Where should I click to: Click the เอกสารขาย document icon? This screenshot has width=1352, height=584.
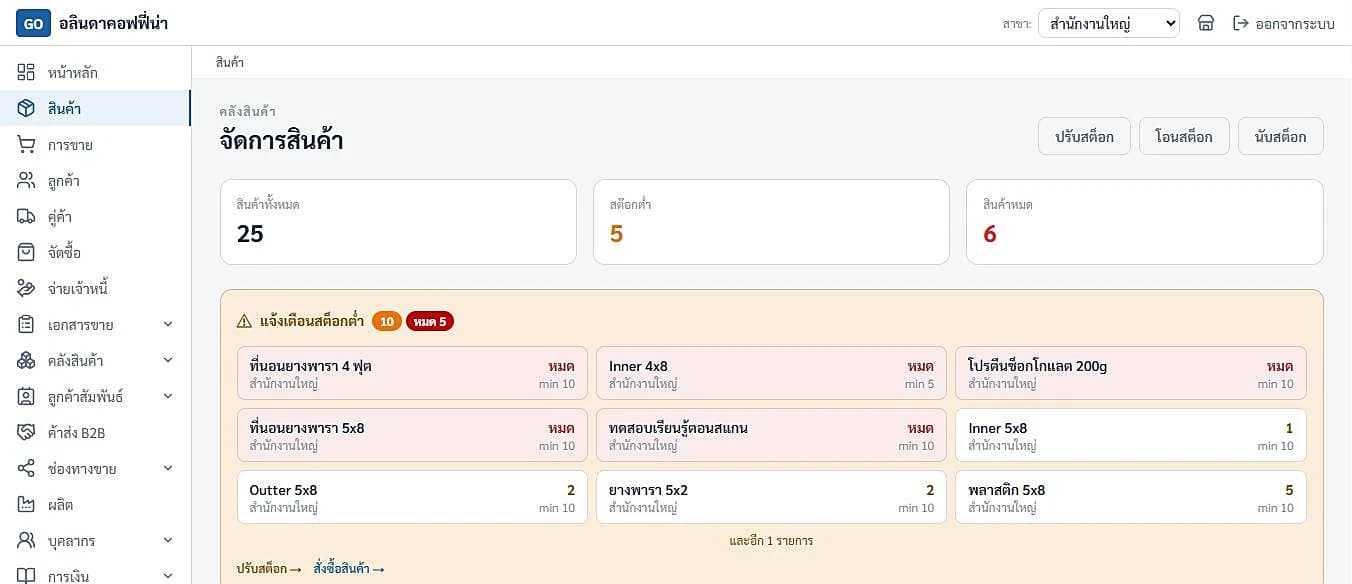[x=26, y=325]
